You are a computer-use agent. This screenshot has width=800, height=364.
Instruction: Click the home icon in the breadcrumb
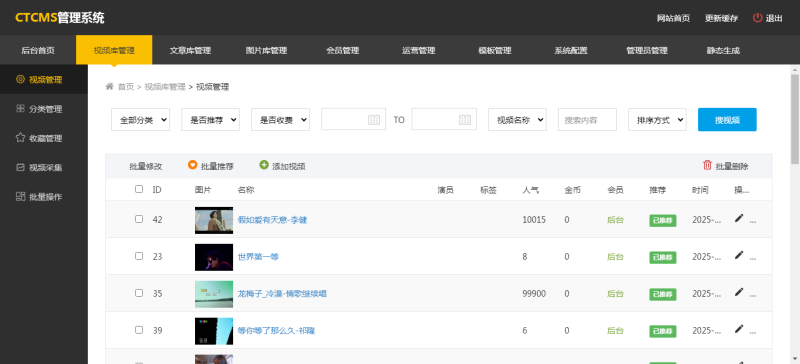tap(109, 86)
